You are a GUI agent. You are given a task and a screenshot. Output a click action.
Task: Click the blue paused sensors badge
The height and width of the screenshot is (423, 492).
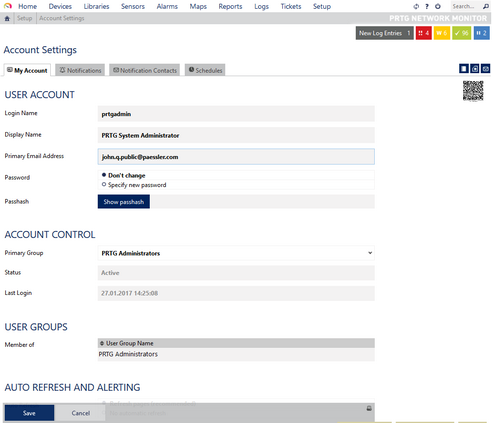(481, 33)
